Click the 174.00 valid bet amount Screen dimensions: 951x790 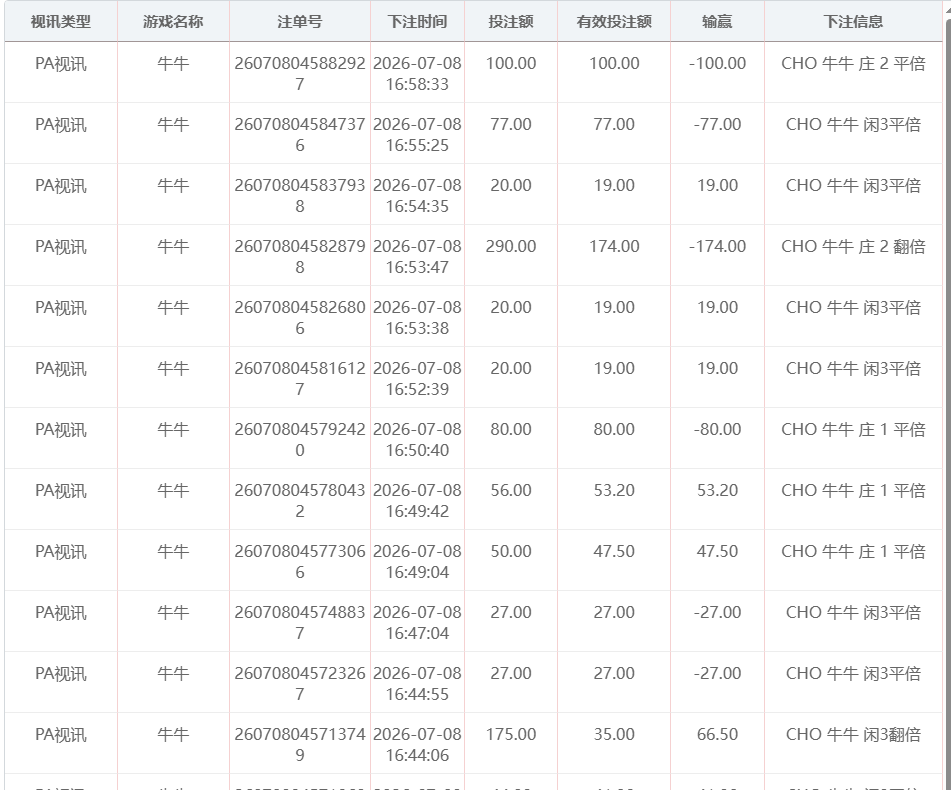[614, 246]
